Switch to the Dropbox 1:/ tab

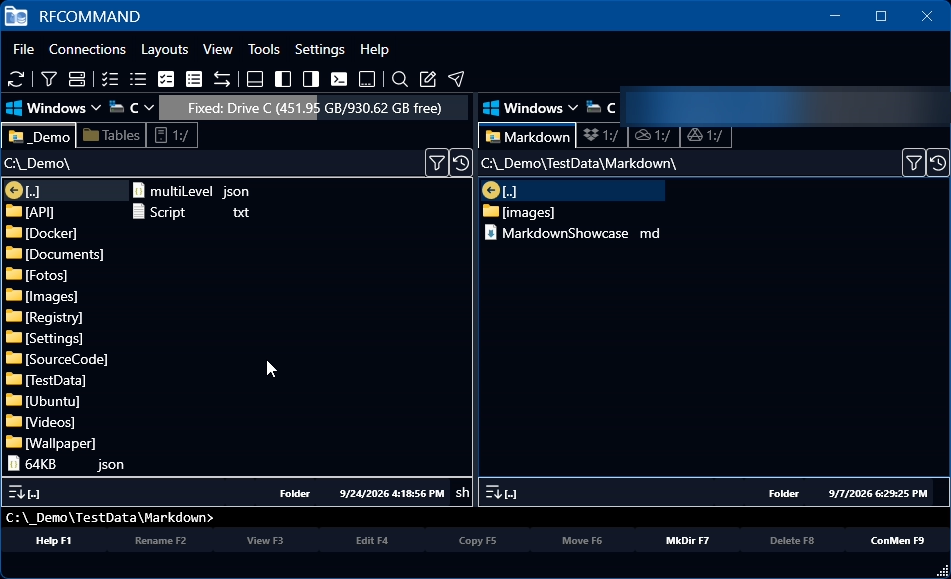601,135
